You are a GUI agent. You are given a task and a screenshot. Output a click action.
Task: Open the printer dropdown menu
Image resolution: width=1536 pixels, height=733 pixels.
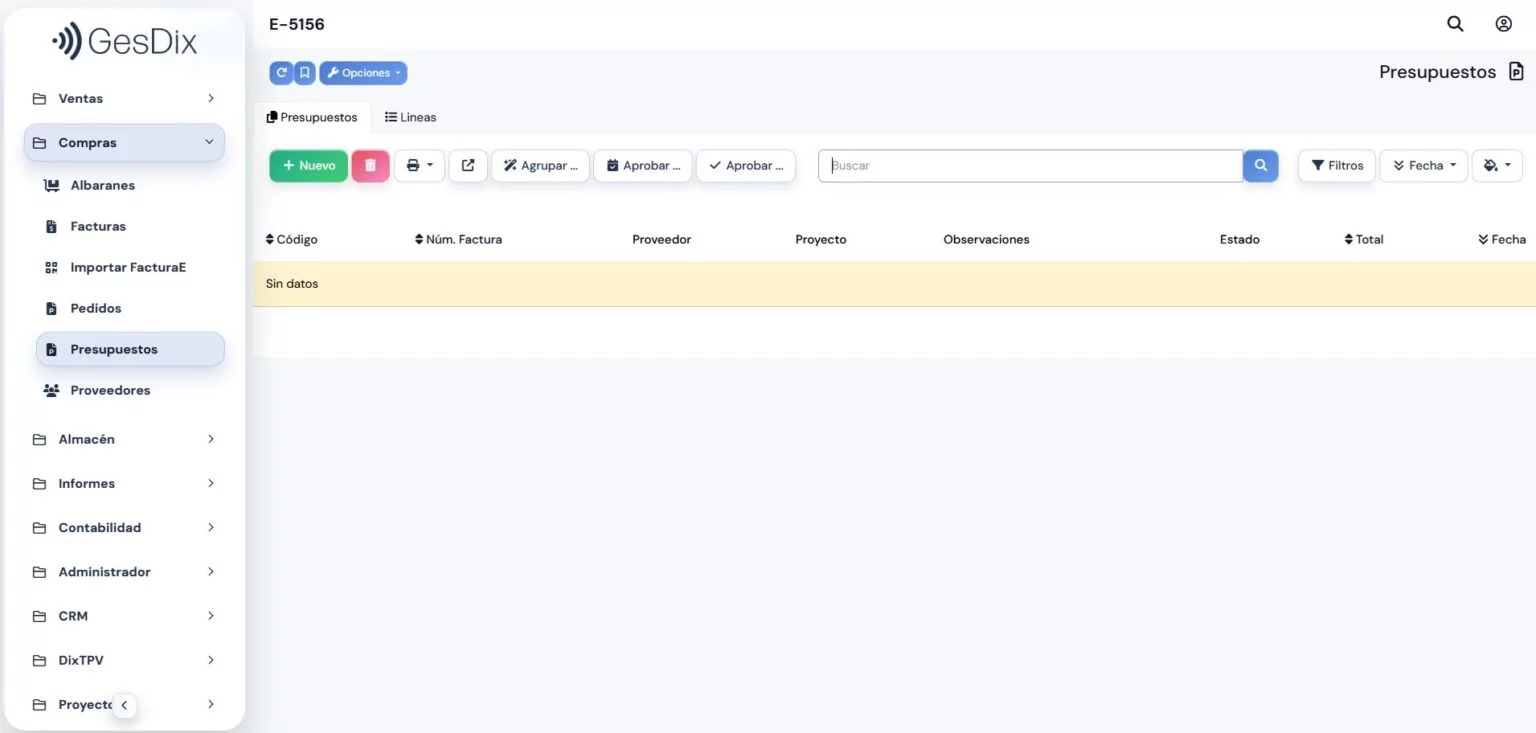click(x=420, y=166)
